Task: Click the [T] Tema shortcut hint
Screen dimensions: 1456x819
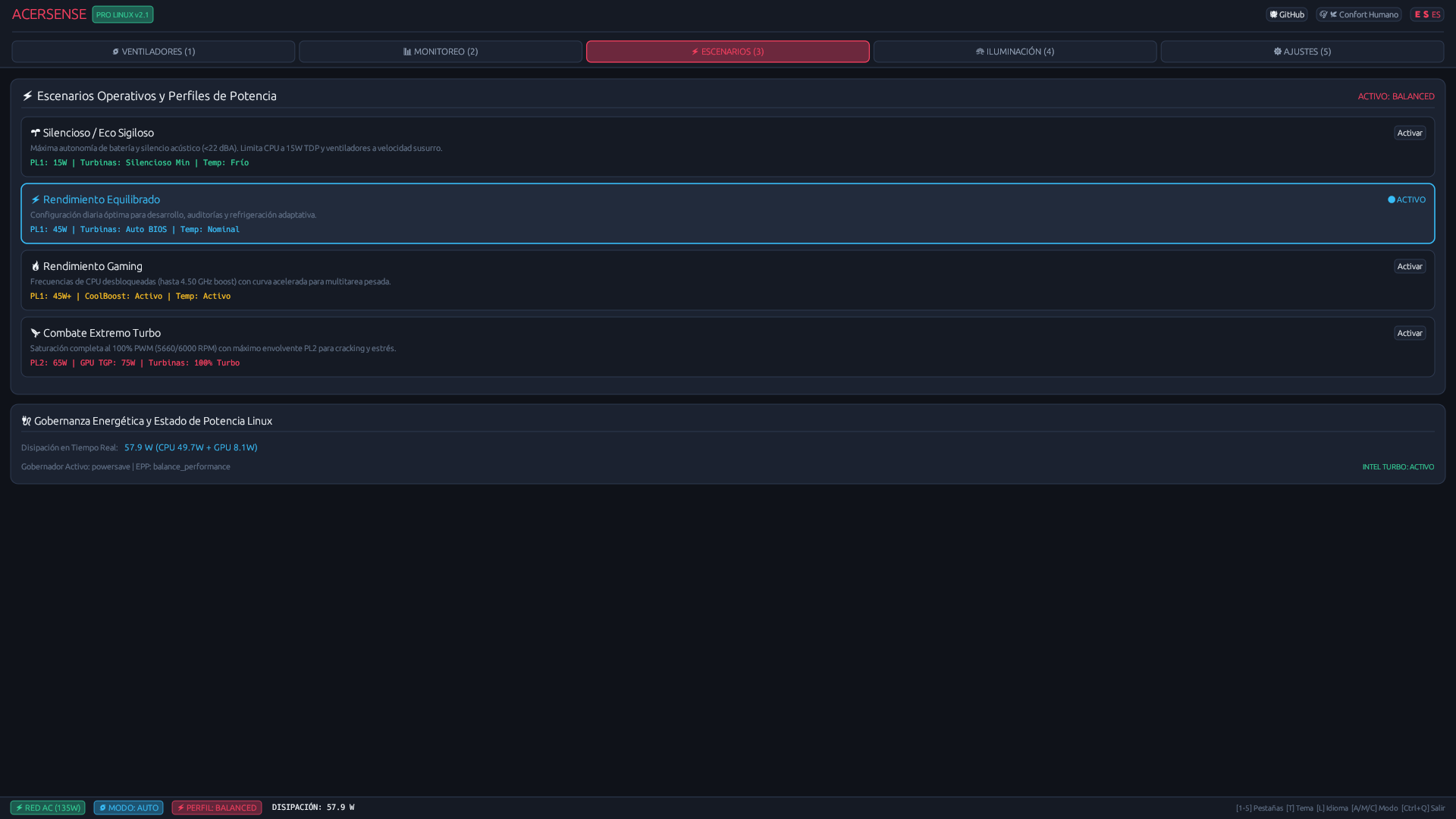Action: point(1300,808)
